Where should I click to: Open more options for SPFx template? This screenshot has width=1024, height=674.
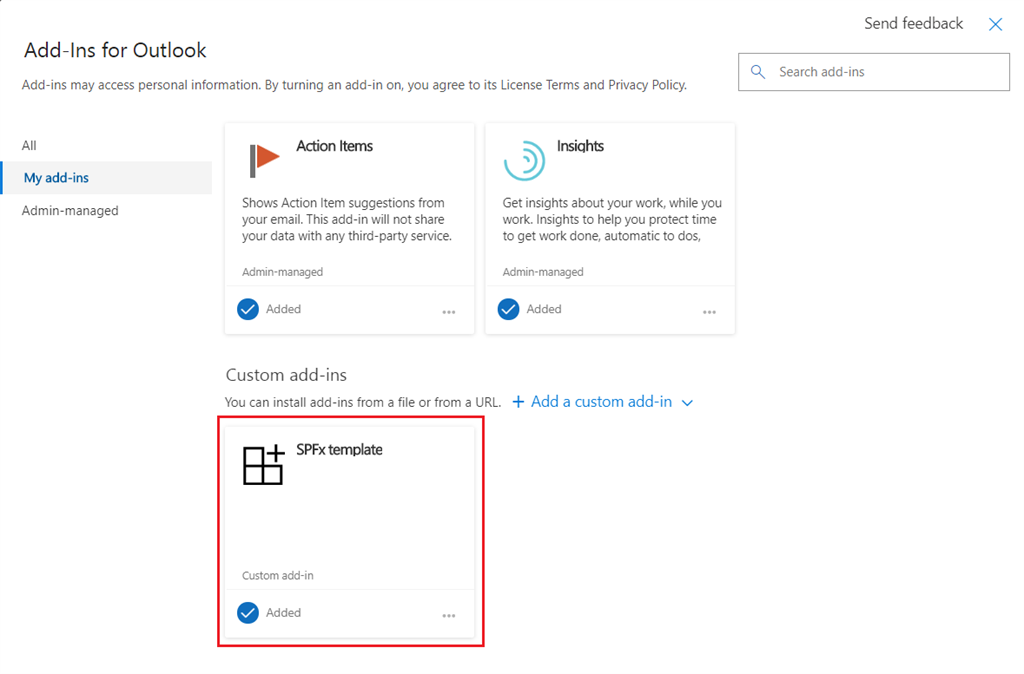point(449,613)
